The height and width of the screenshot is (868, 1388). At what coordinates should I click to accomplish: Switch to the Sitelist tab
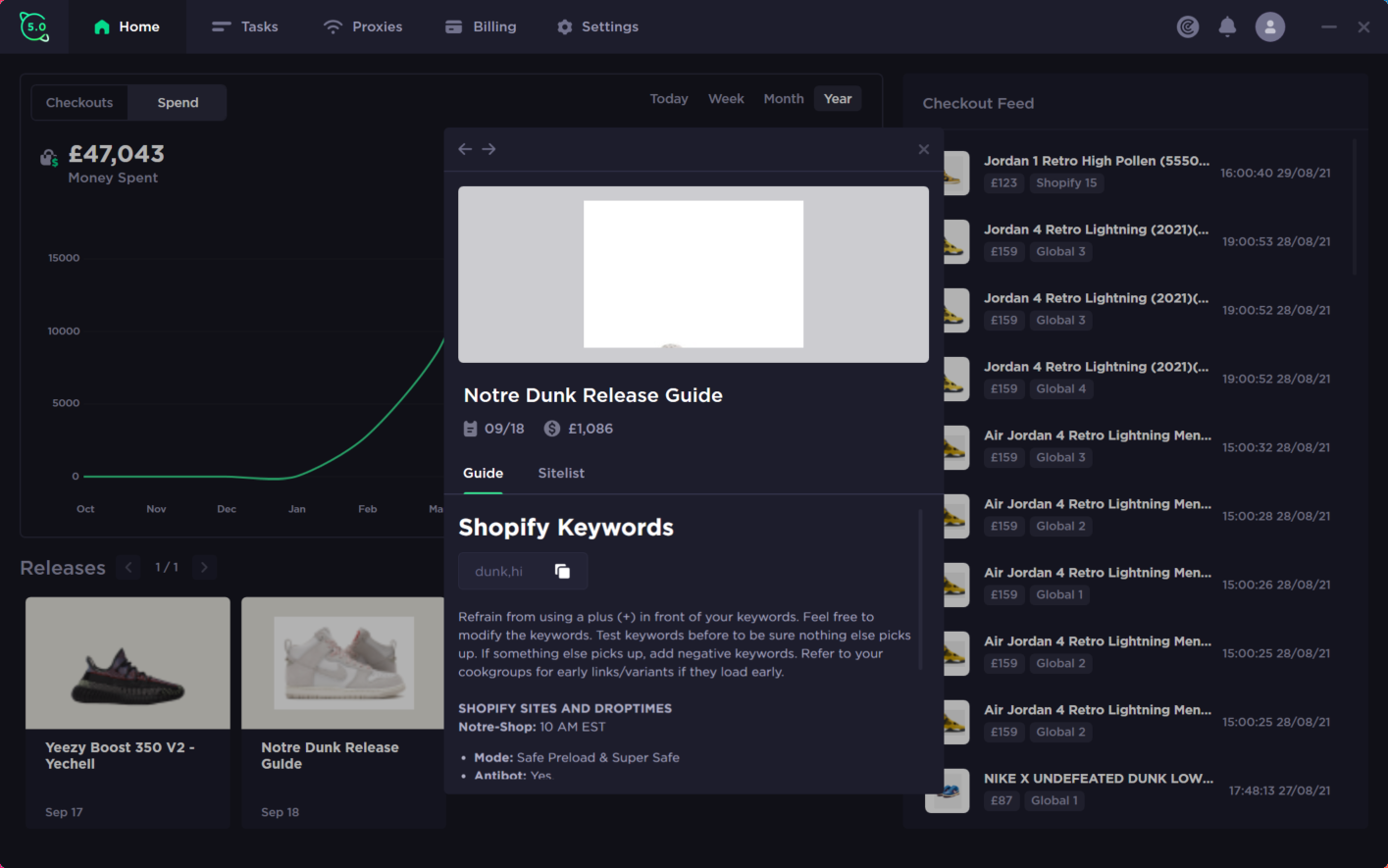tap(561, 473)
